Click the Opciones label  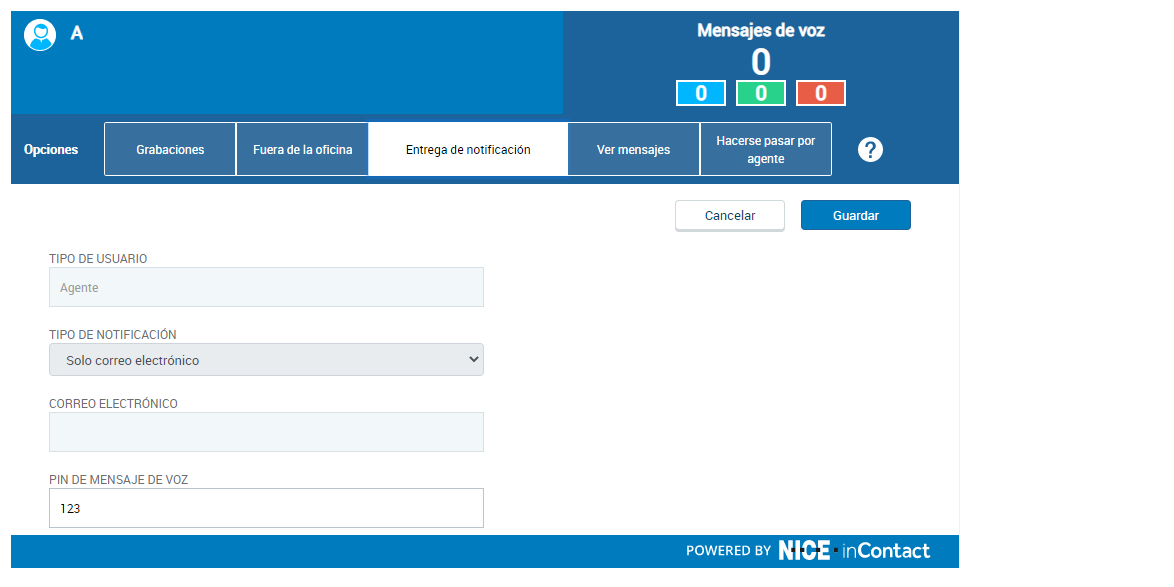tap(51, 150)
